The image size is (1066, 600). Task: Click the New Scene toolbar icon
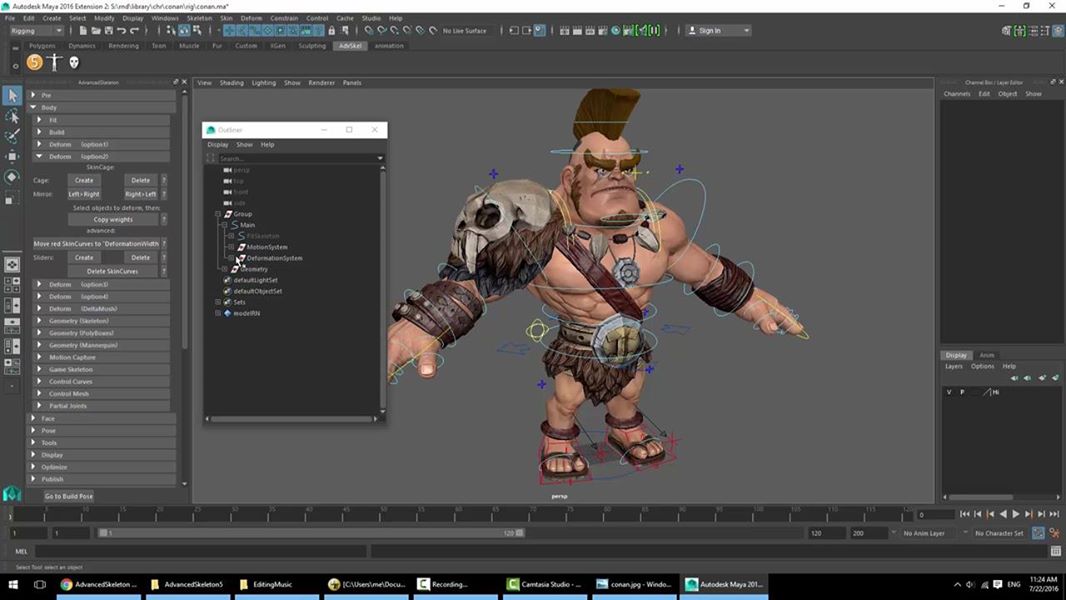pos(83,31)
